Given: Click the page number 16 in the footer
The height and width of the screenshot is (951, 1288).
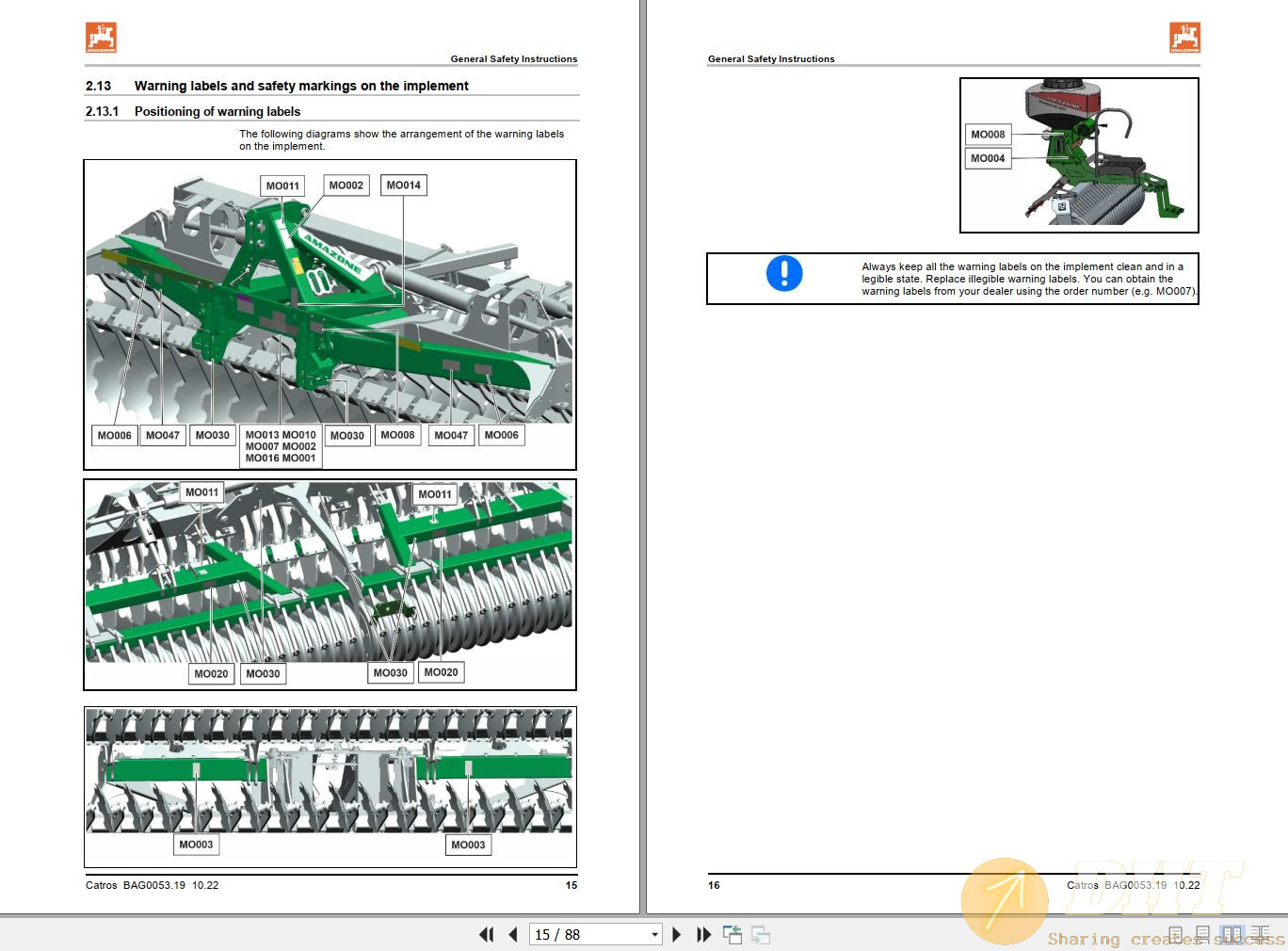Looking at the screenshot, I should coord(714,885).
